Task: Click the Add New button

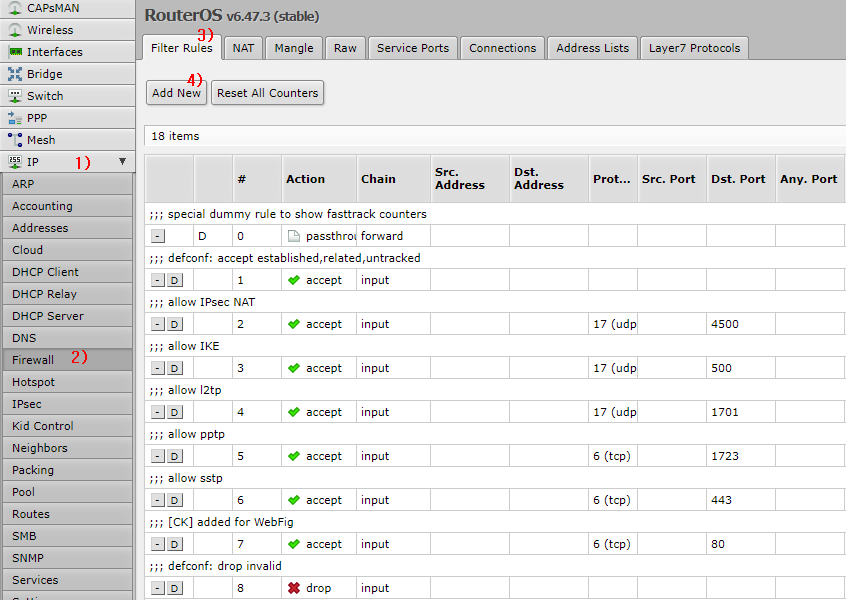Action: pyautogui.click(x=176, y=93)
